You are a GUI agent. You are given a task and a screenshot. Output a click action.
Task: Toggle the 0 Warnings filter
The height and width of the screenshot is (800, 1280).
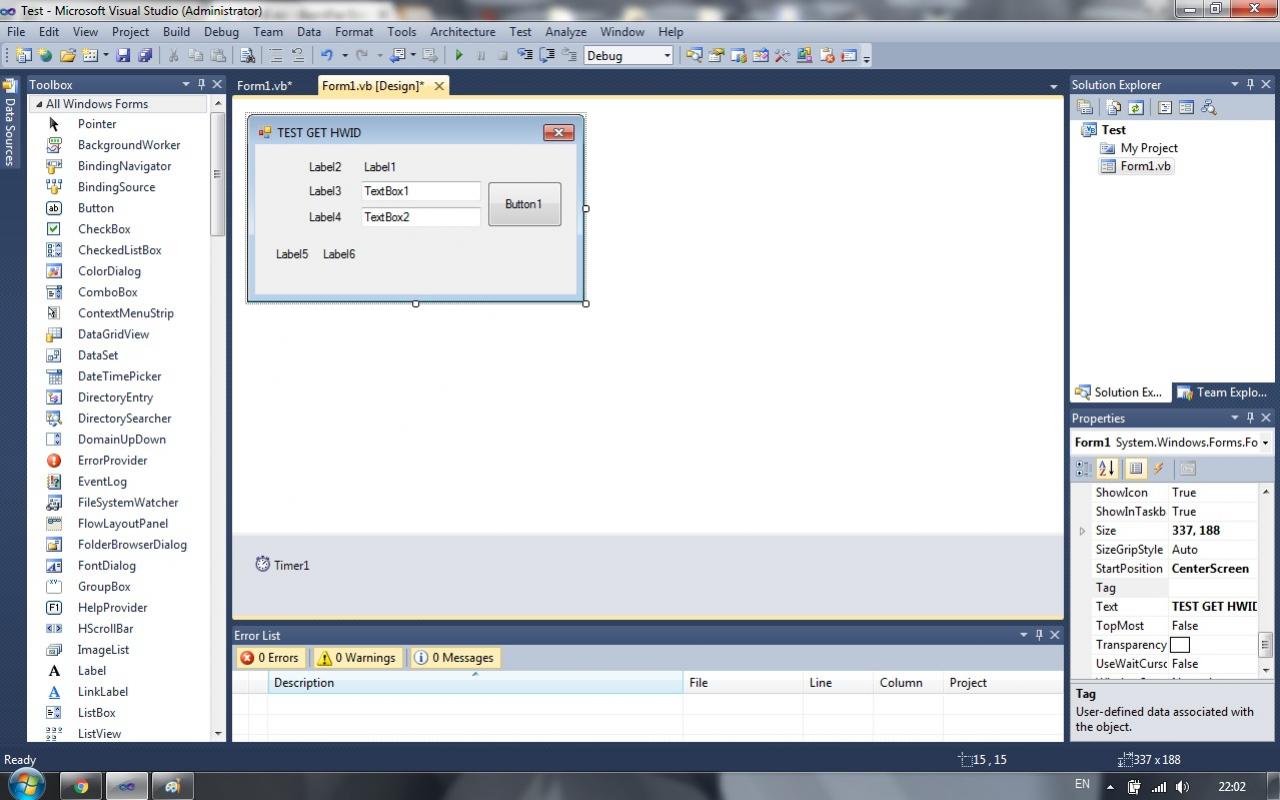(357, 657)
